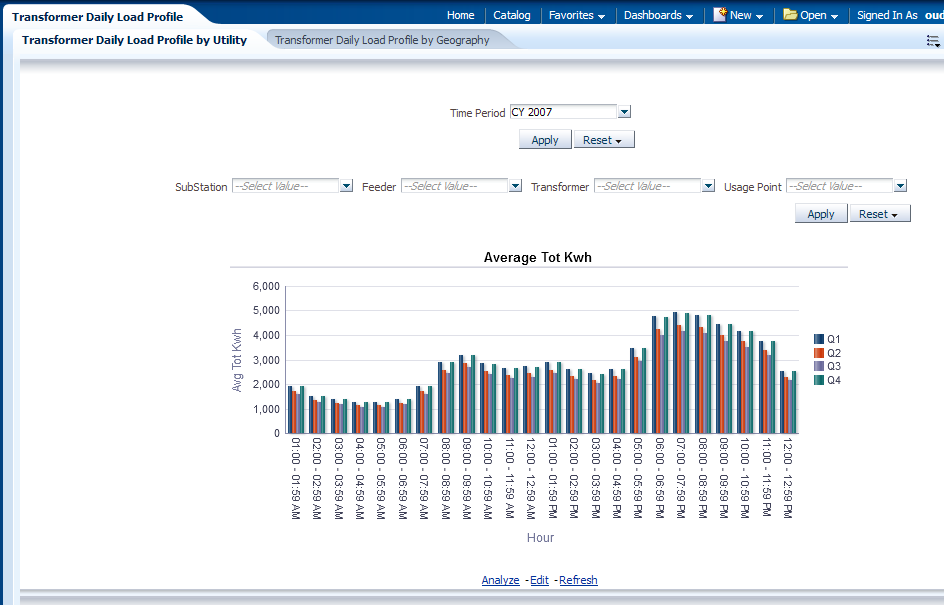Click the 6,000 y-axis value
Screen dimensions: 944x605
pos(266,286)
